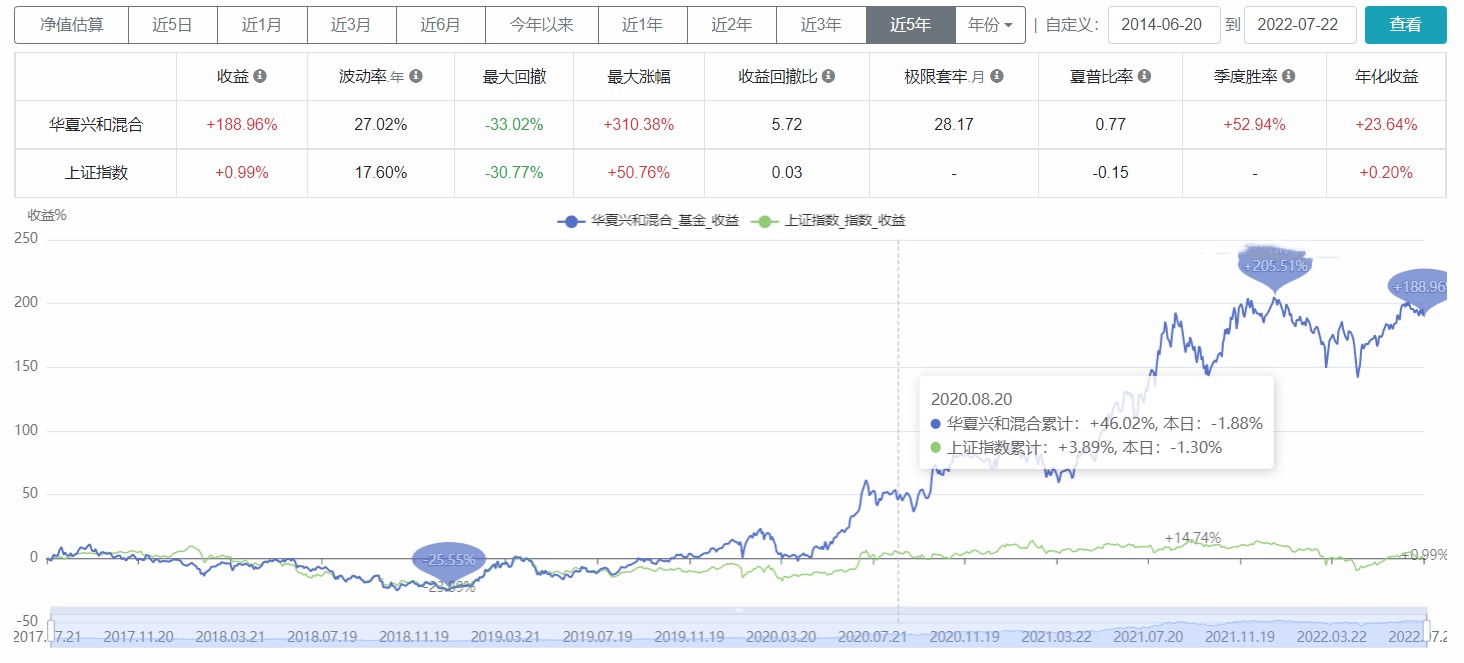Open the 年份 dropdown
This screenshot has width=1464, height=663.
[990, 24]
